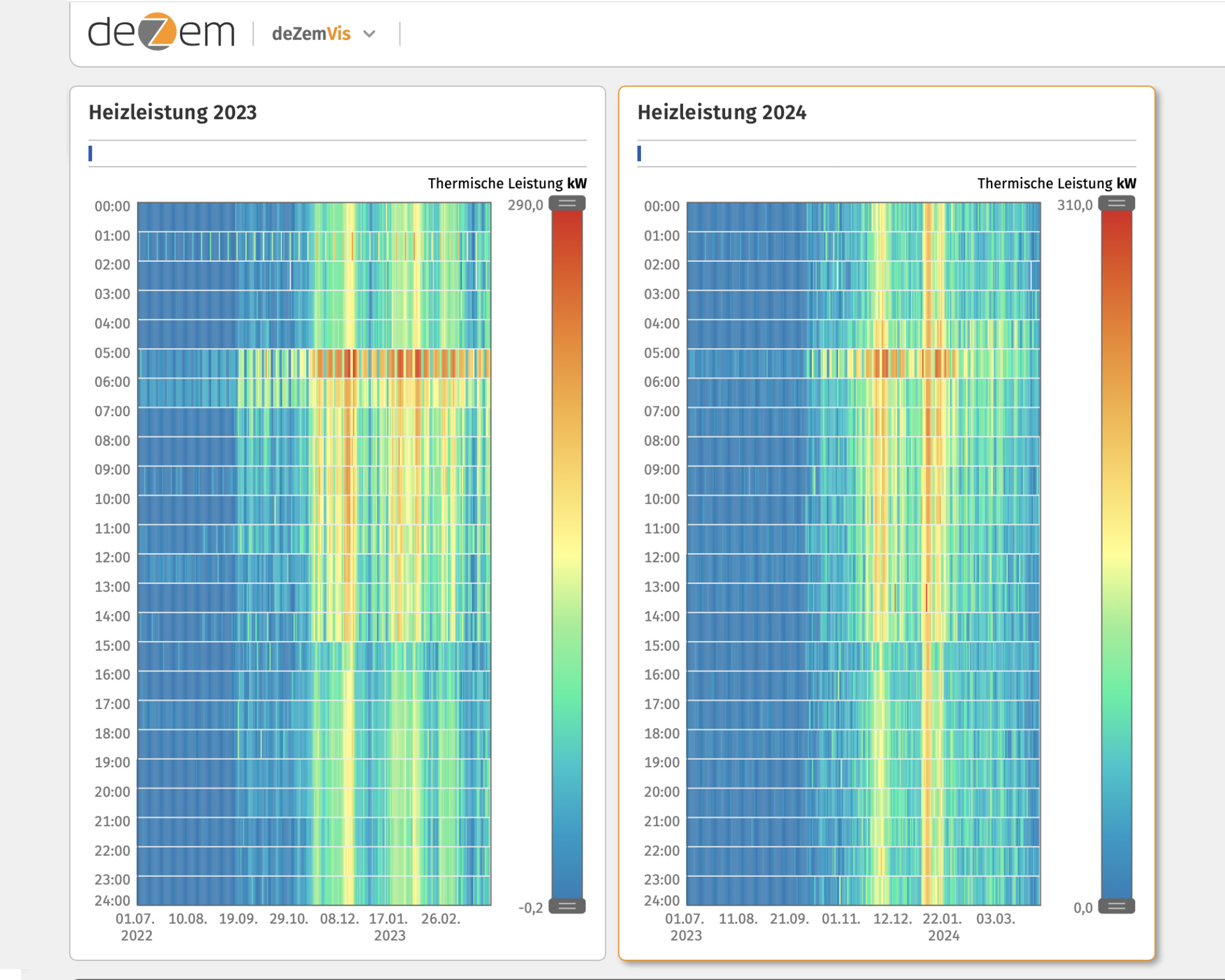Click the 290,0 maximum value field
This screenshot has height=980, width=1225.
[525, 205]
